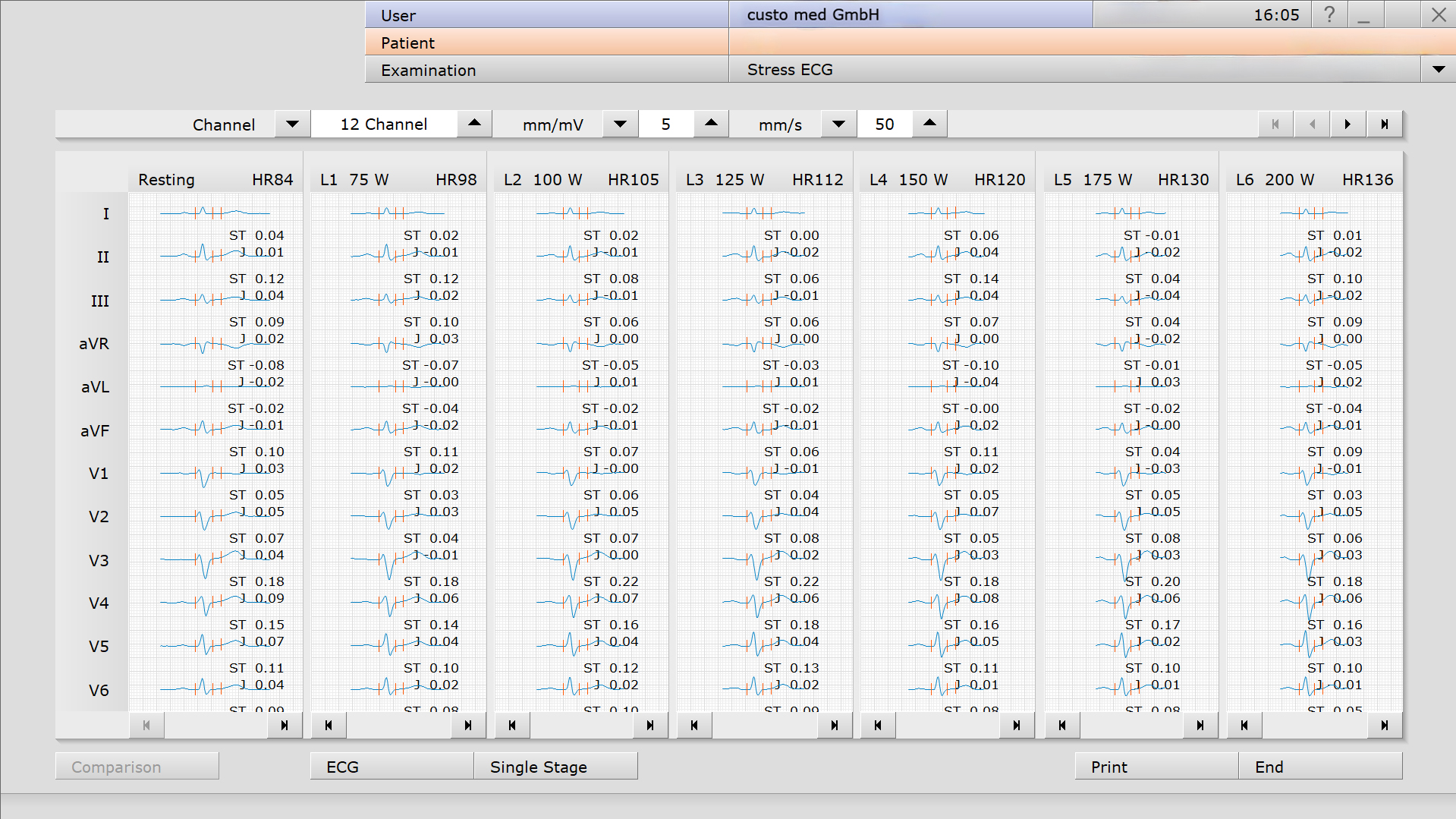Select lead II row label

coord(103,257)
